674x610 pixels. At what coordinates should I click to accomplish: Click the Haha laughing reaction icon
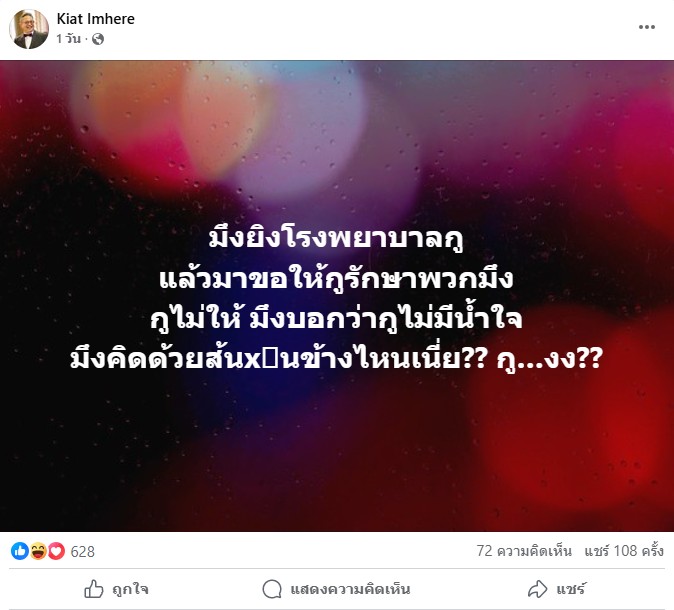38,551
